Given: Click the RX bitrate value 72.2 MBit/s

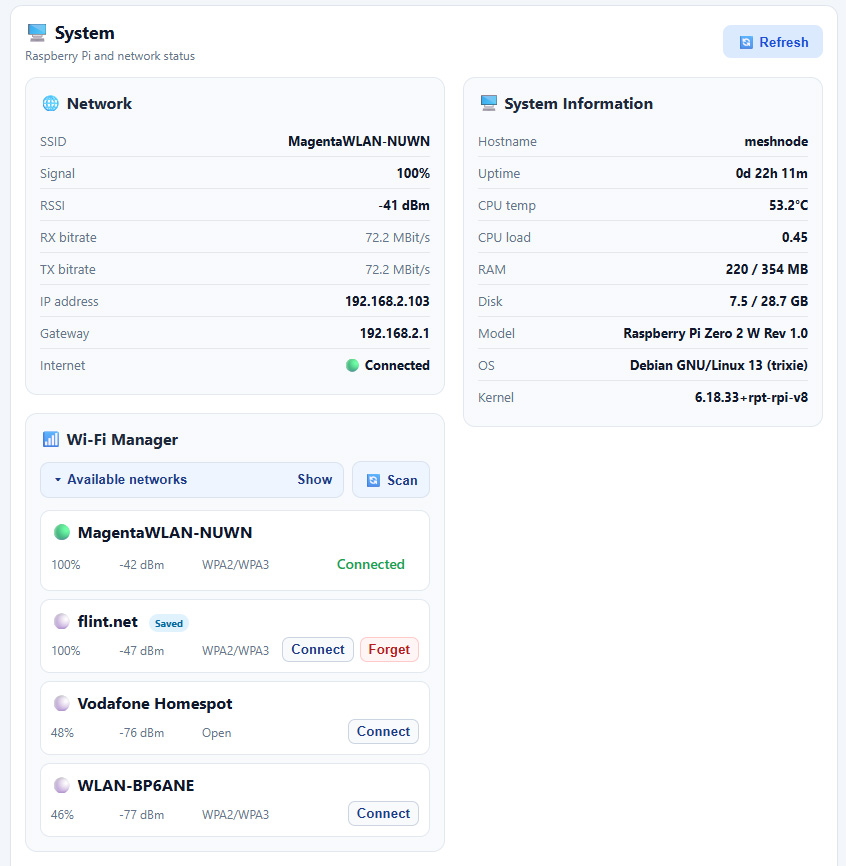Looking at the screenshot, I should point(398,237).
